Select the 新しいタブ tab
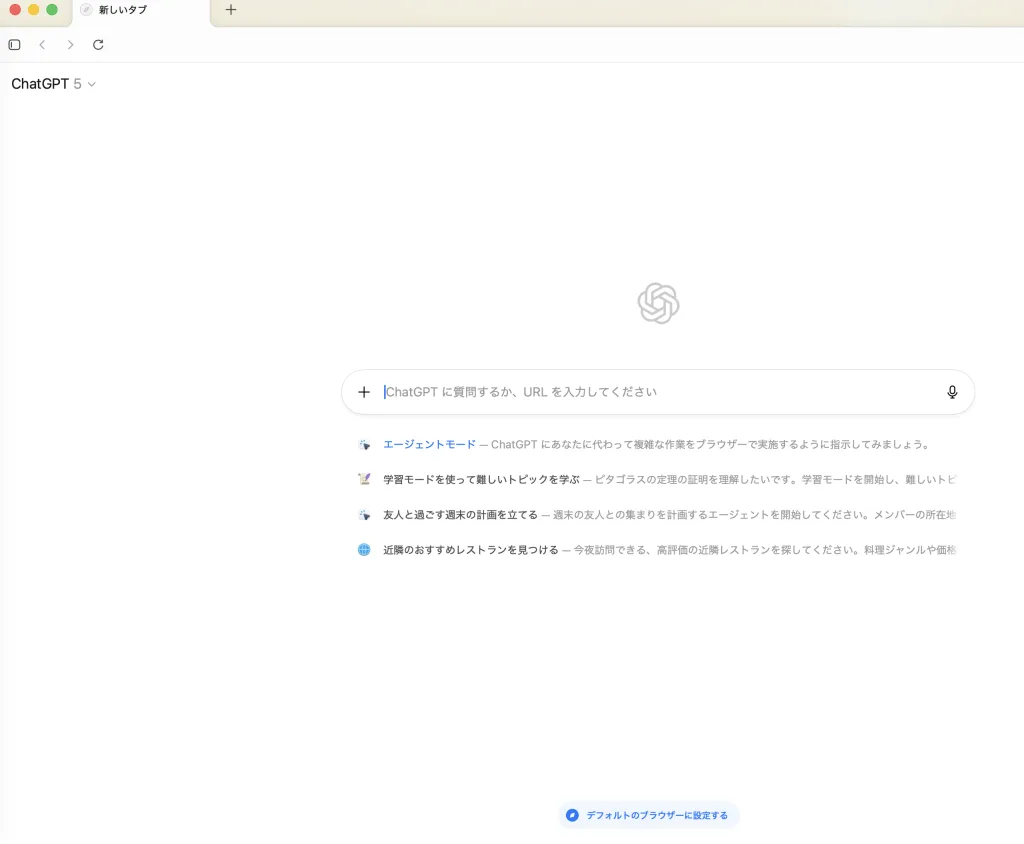This screenshot has height=844, width=1024. (140, 10)
